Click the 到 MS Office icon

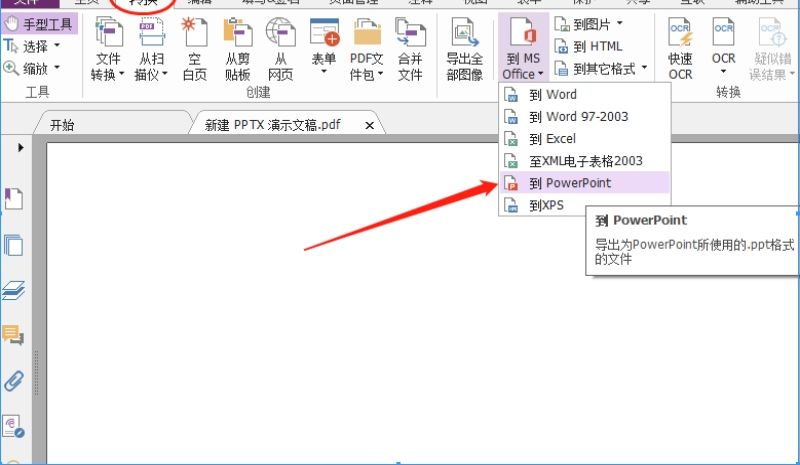click(523, 32)
